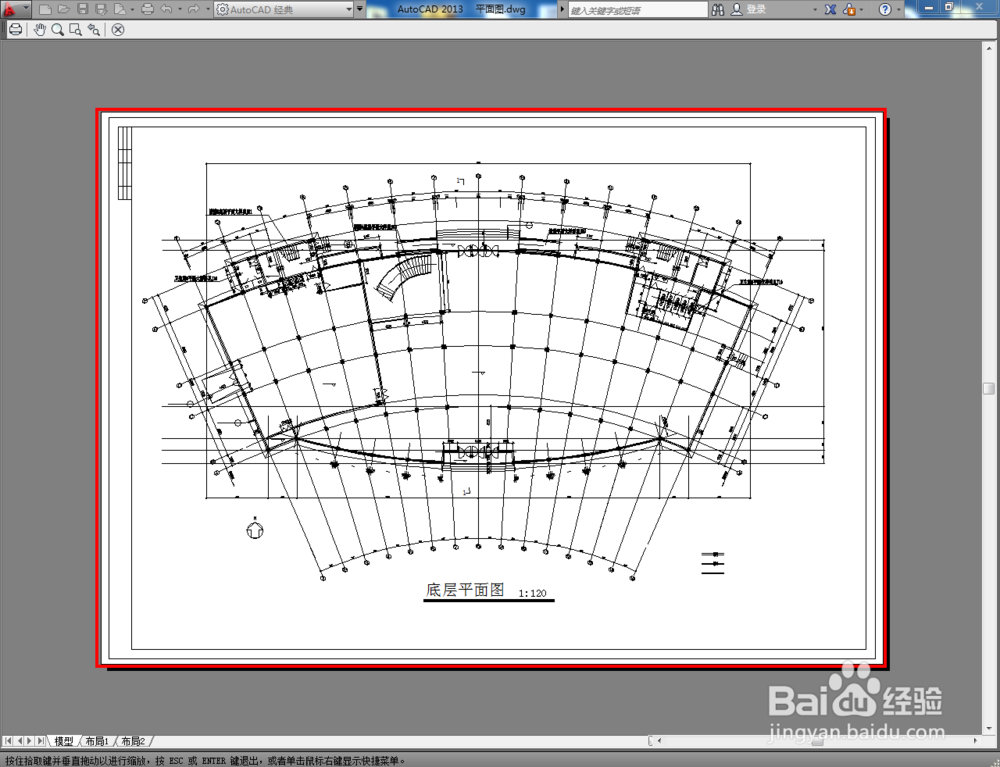
Task: Click the Stay Connected icon
Action: click(849, 10)
